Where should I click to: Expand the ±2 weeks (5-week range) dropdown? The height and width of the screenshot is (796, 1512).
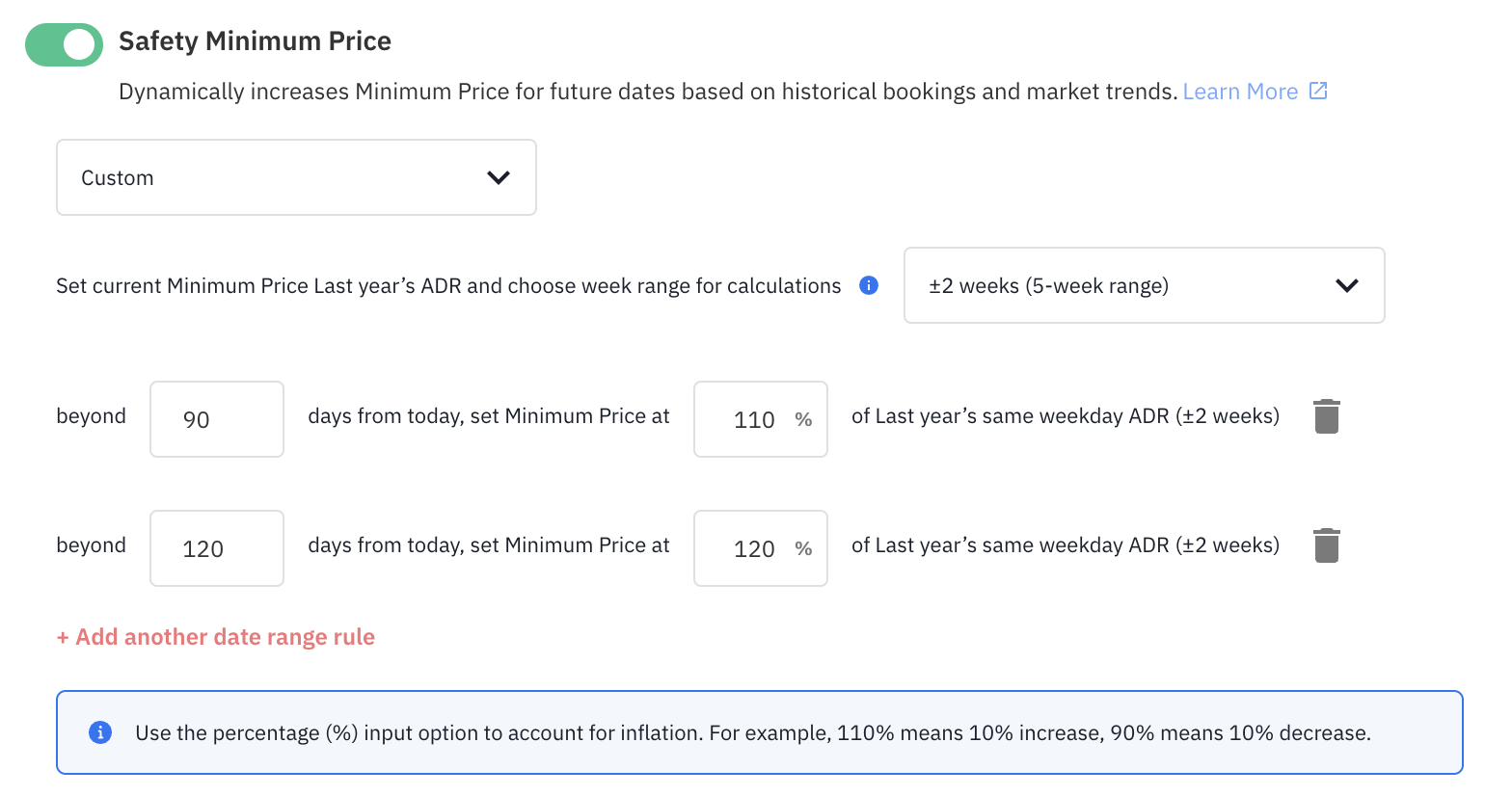tap(1144, 285)
